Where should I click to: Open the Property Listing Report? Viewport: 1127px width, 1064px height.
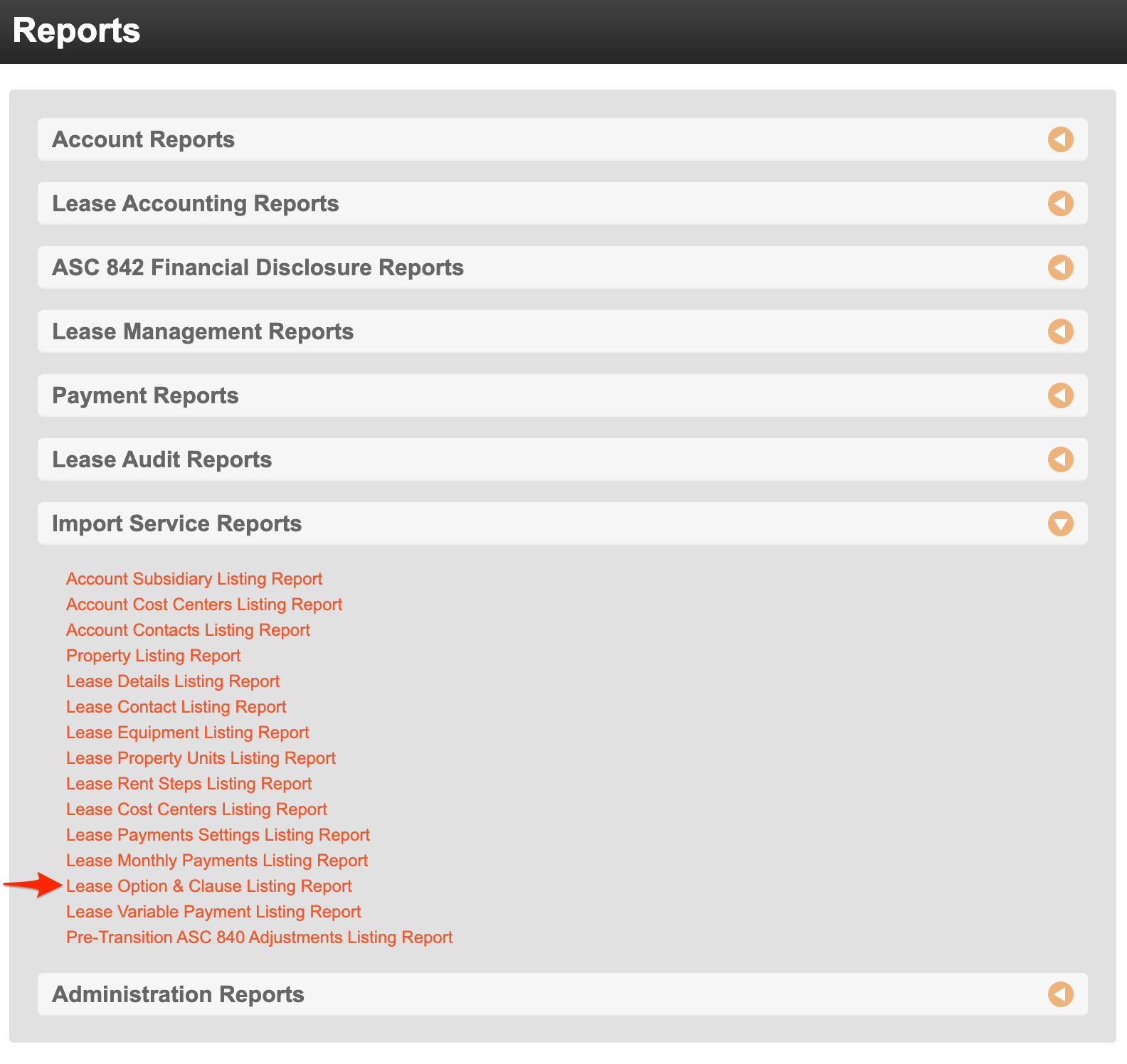pos(153,656)
